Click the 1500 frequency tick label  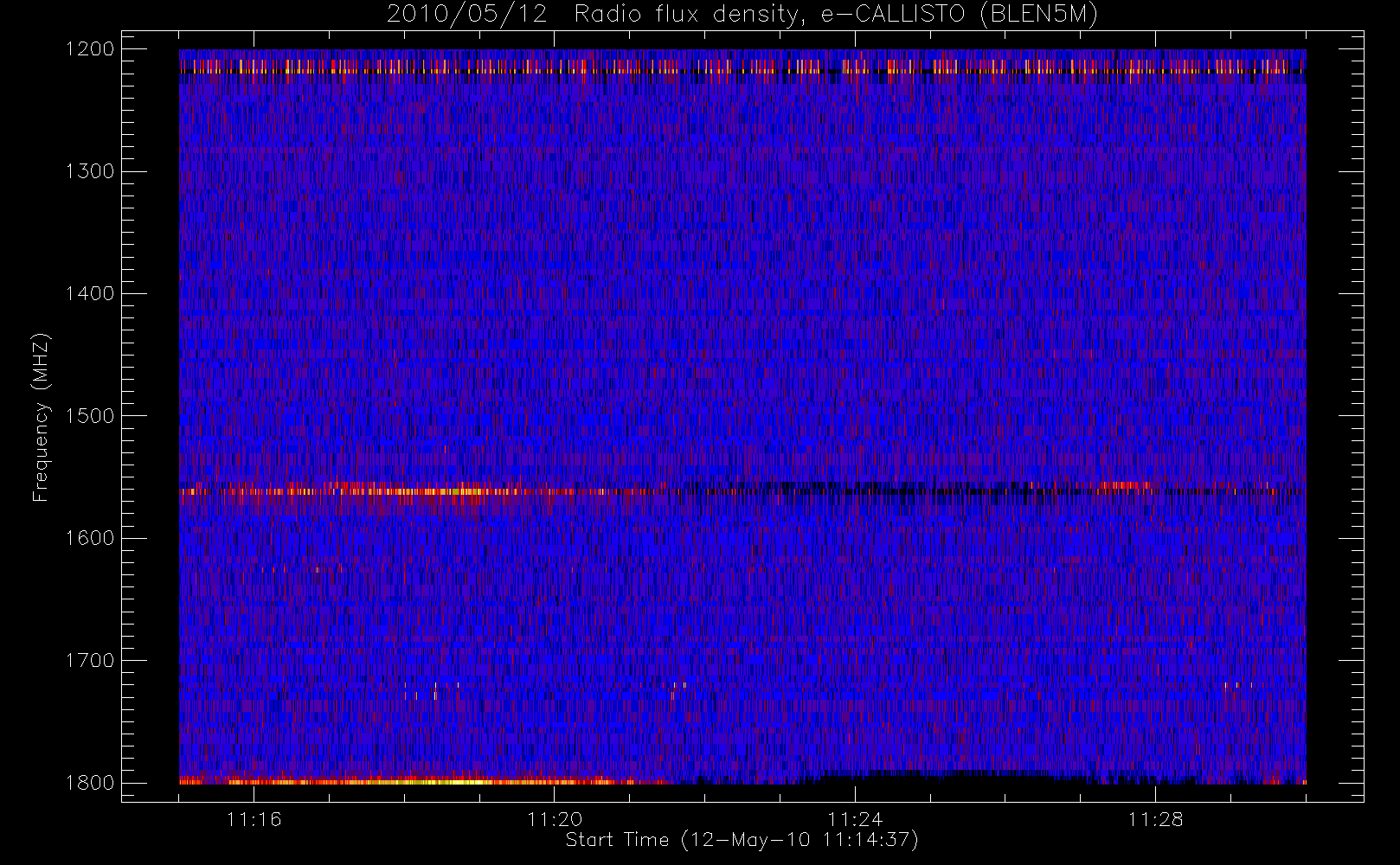[90, 416]
